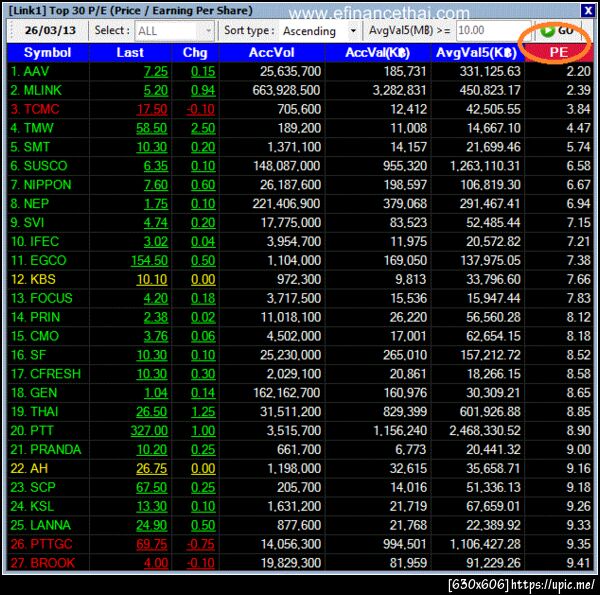600x595 pixels.
Task: Select the KBS symbol
Action: [33, 279]
